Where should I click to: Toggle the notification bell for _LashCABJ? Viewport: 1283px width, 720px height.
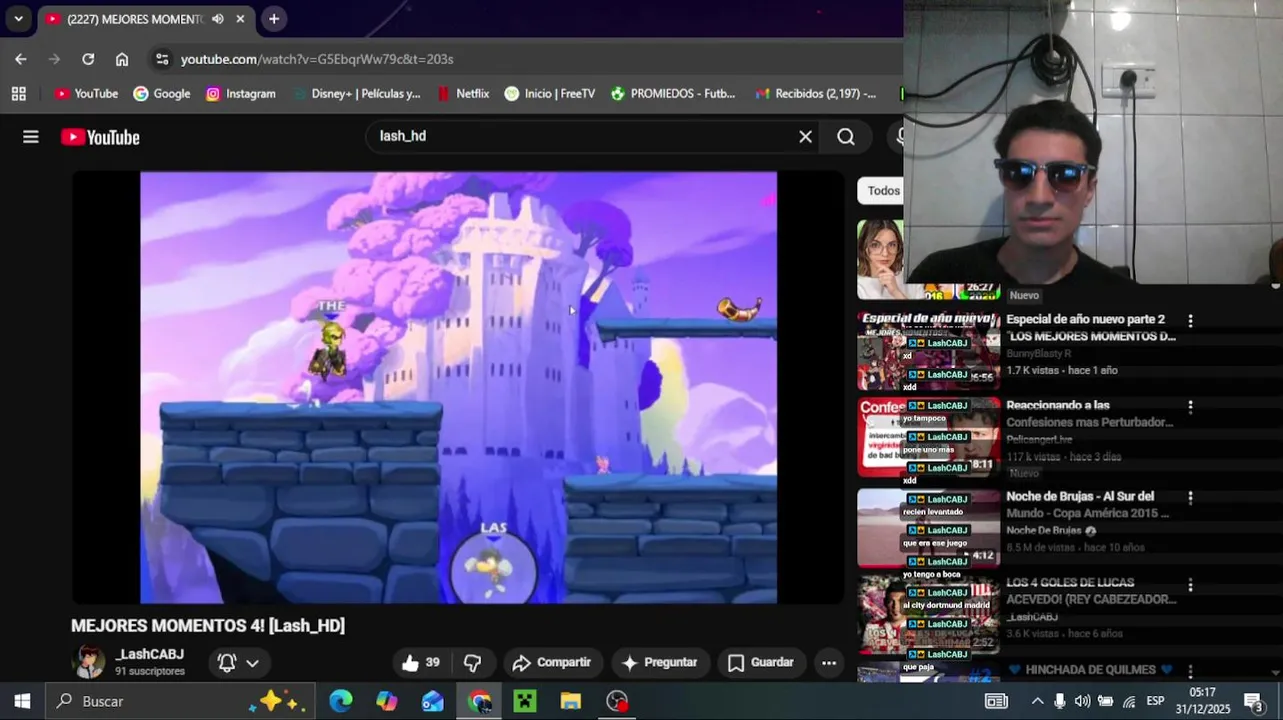[x=227, y=662]
